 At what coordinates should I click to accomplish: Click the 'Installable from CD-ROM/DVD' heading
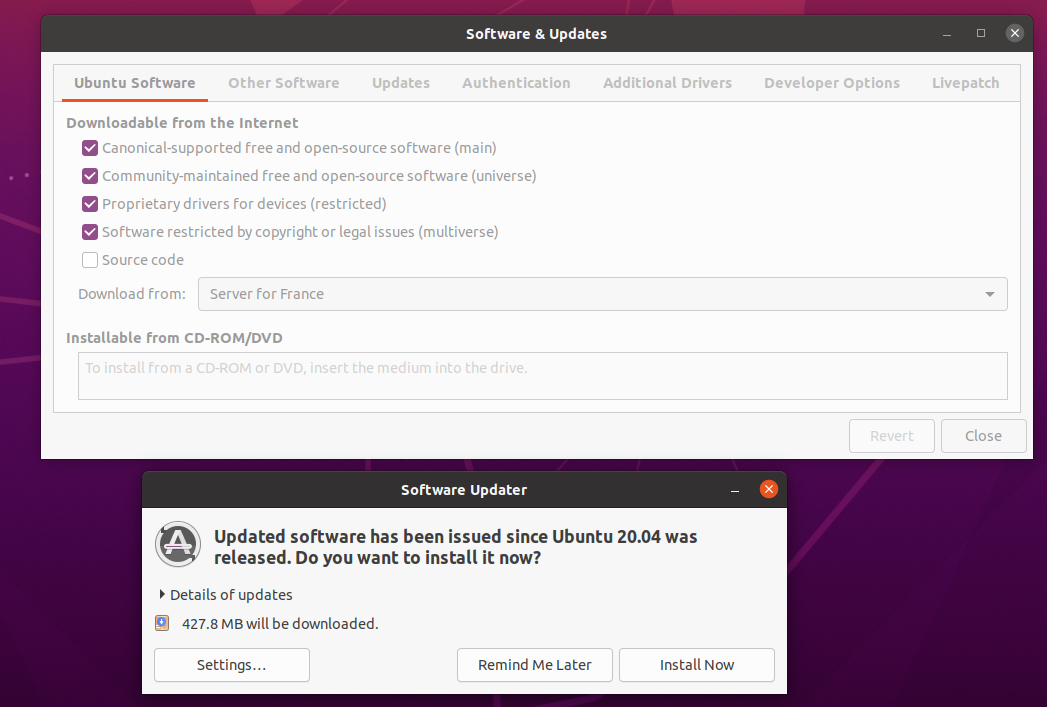pos(174,338)
